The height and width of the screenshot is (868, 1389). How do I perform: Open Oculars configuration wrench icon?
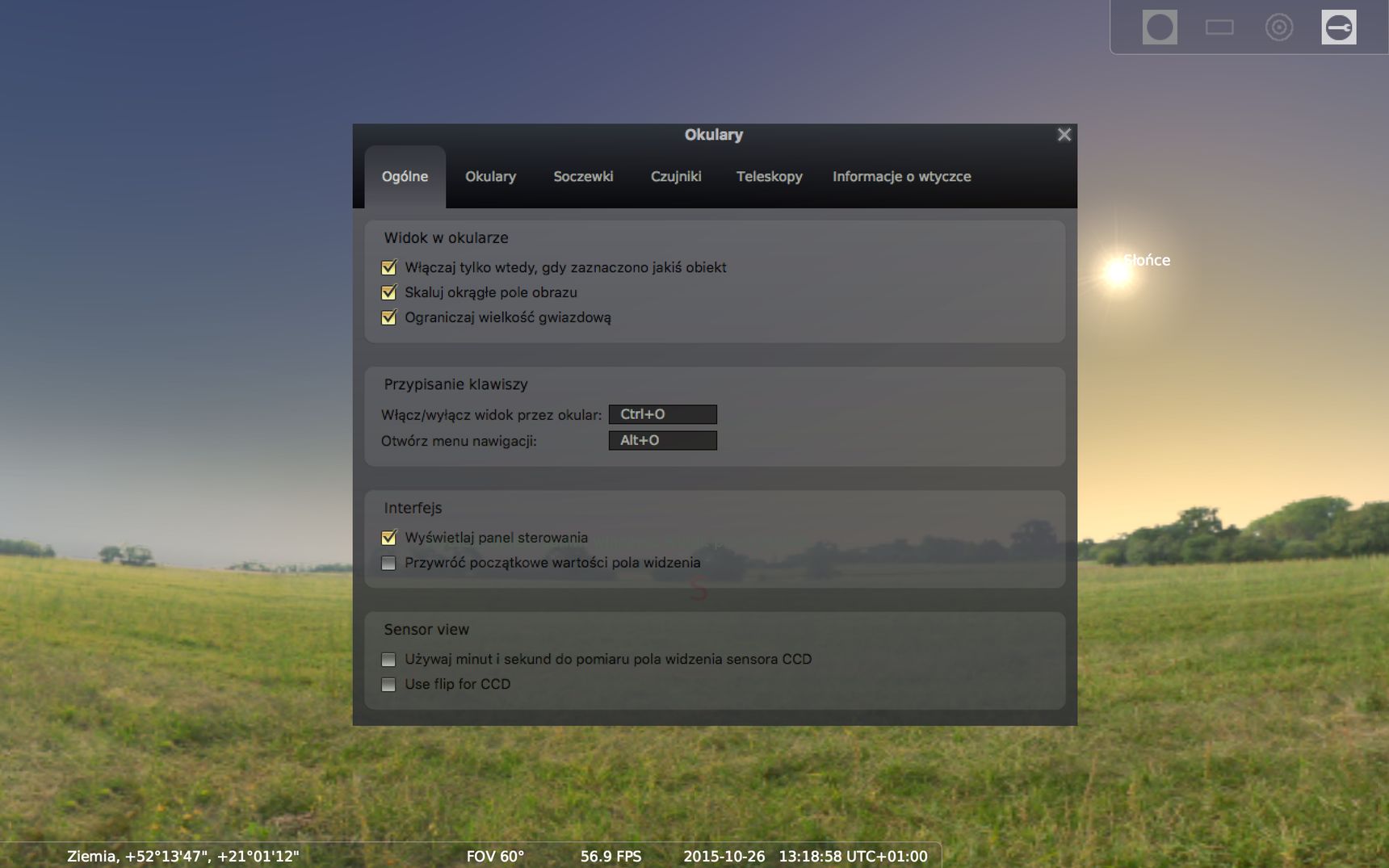pos(1339,27)
